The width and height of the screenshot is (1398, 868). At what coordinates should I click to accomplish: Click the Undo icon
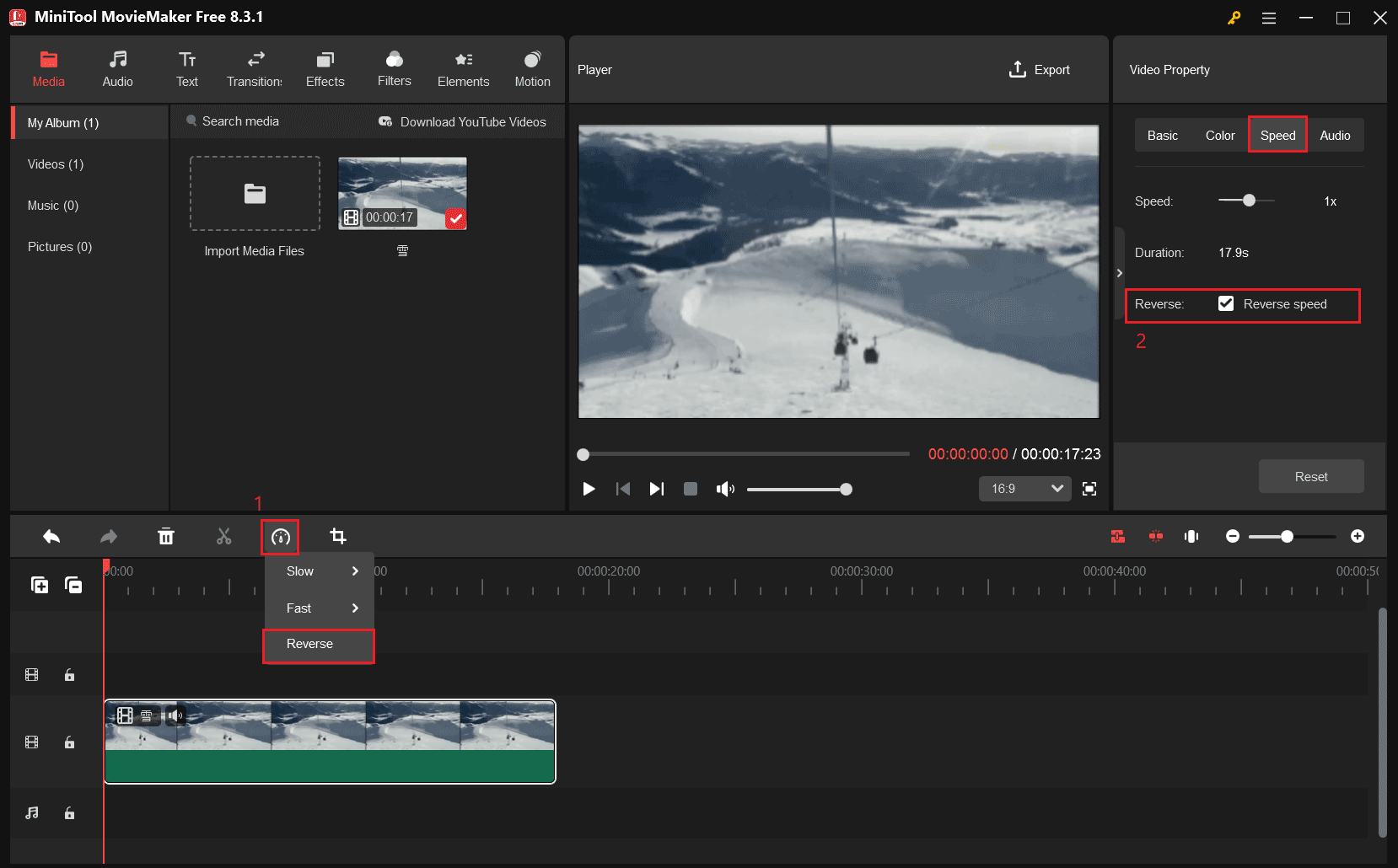pos(51,536)
